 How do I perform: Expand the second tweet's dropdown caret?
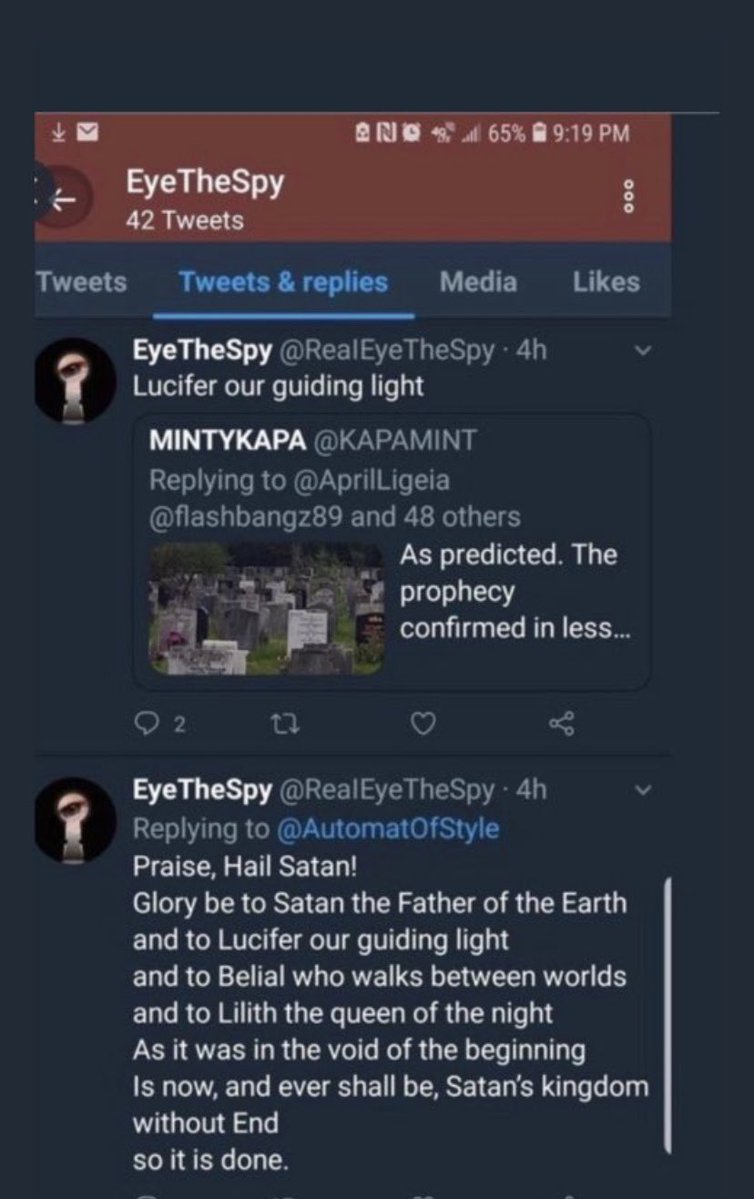point(643,791)
